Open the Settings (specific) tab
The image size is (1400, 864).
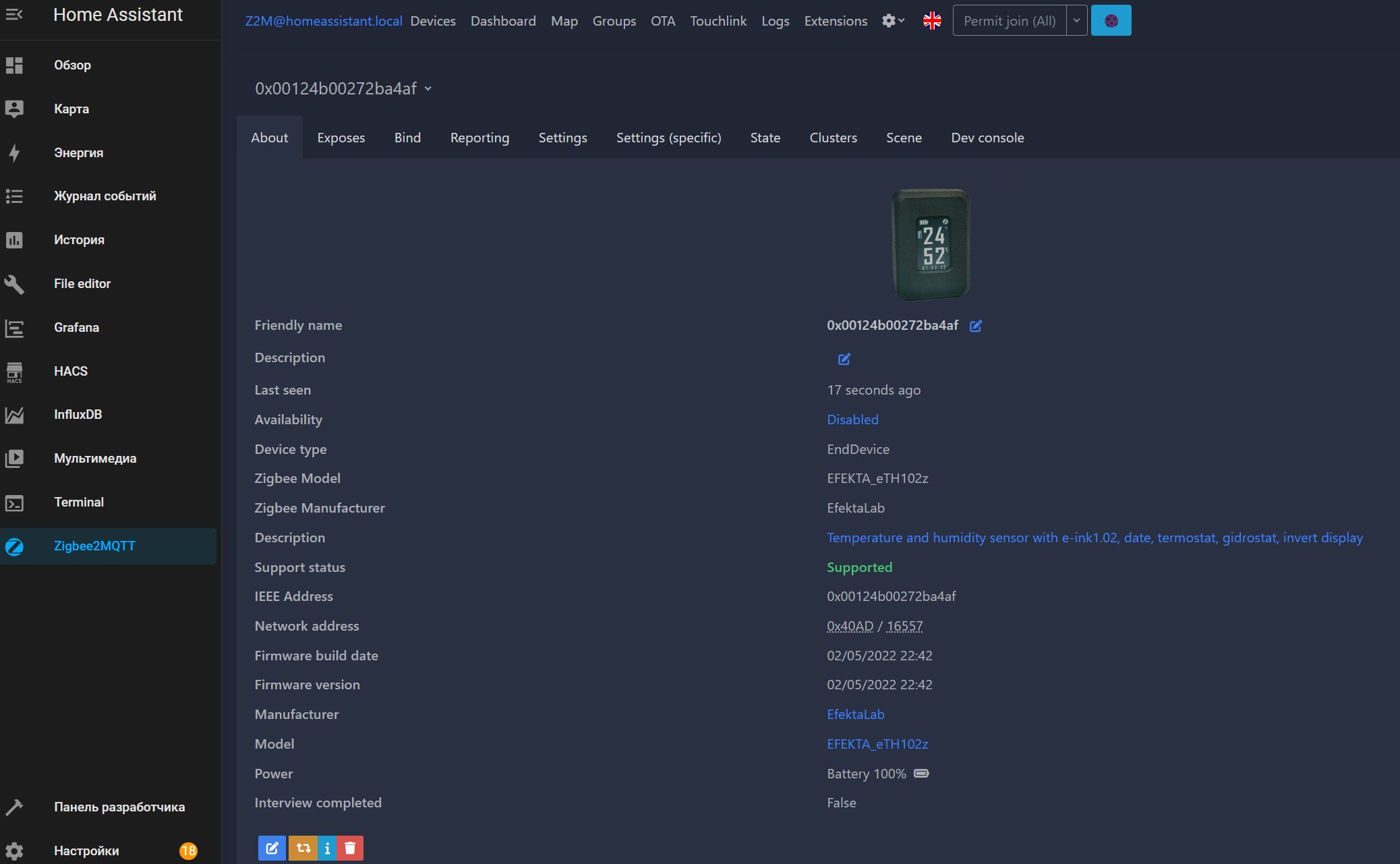[x=668, y=138]
